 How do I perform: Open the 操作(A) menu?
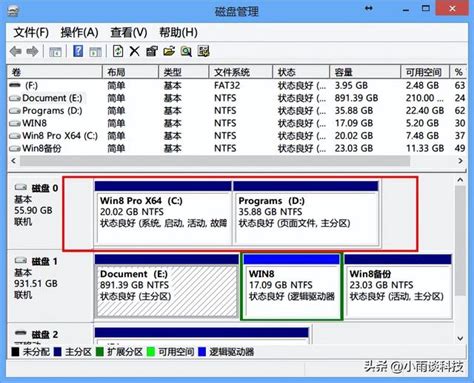click(79, 33)
